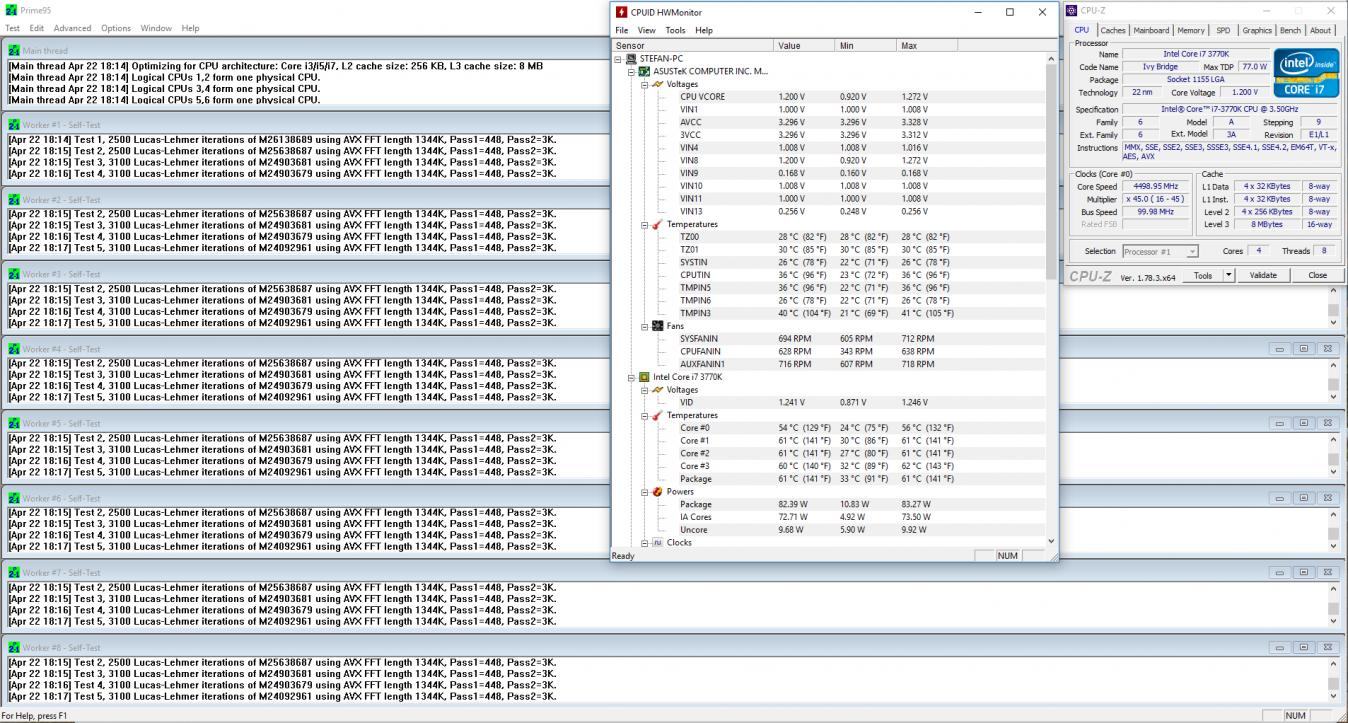The height and width of the screenshot is (723, 1348).
Task: Click the Tools button in CPU-Z
Action: click(1203, 275)
